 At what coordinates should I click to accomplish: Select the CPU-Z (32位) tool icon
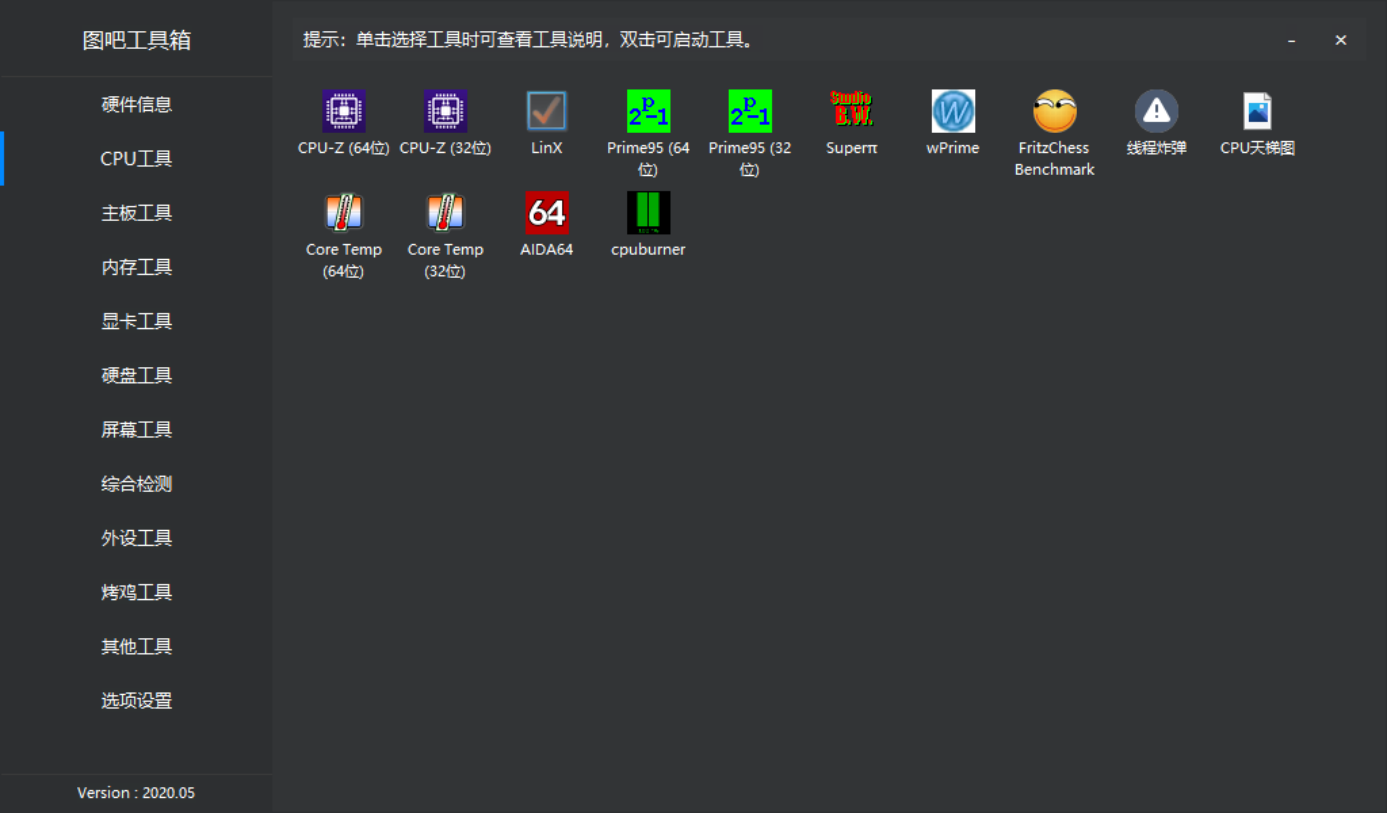[x=445, y=111]
